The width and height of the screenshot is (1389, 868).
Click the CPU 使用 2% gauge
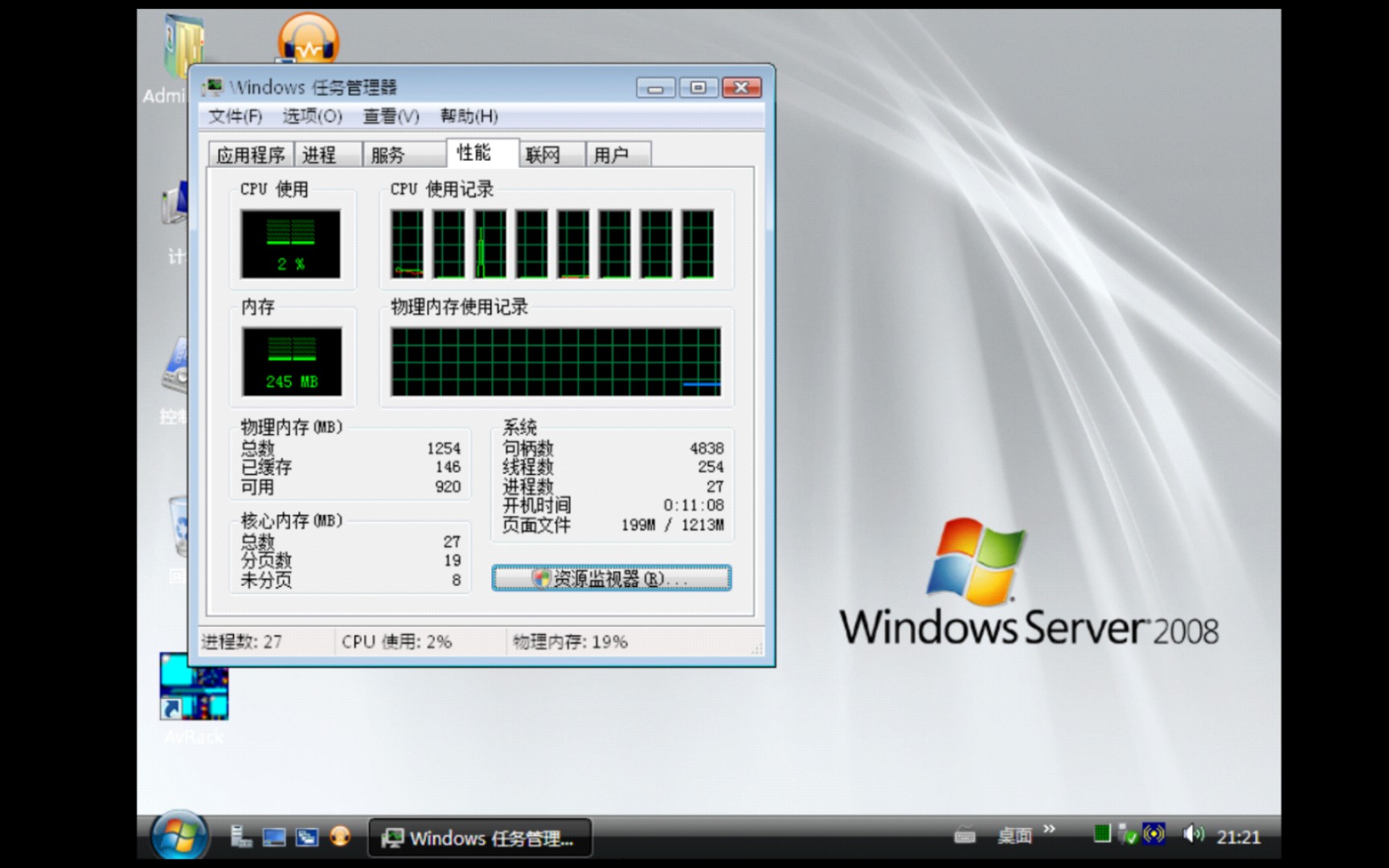[290, 244]
